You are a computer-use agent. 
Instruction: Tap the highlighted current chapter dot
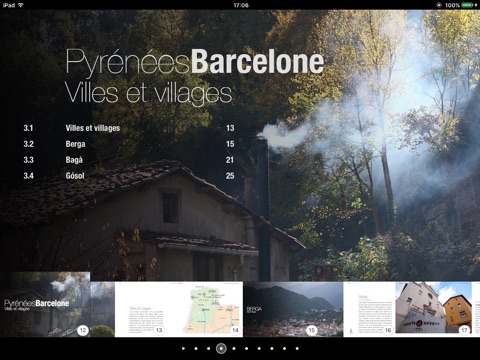pos(221,348)
